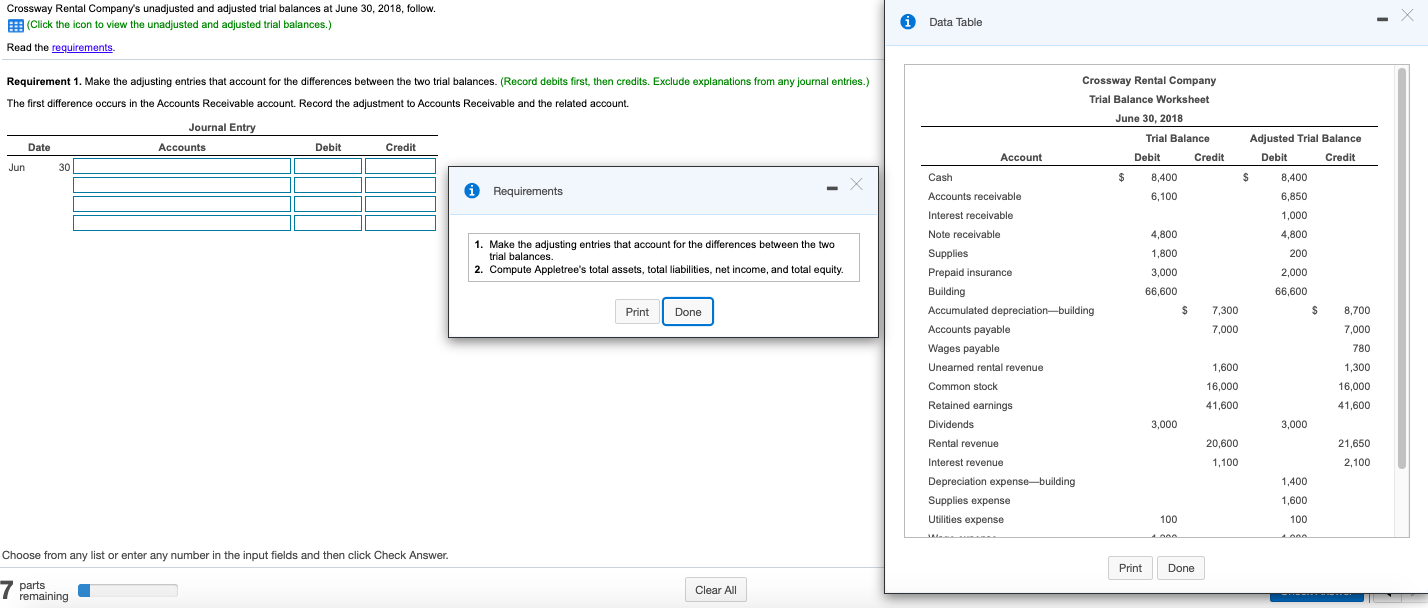Open the requirements link

[83, 48]
